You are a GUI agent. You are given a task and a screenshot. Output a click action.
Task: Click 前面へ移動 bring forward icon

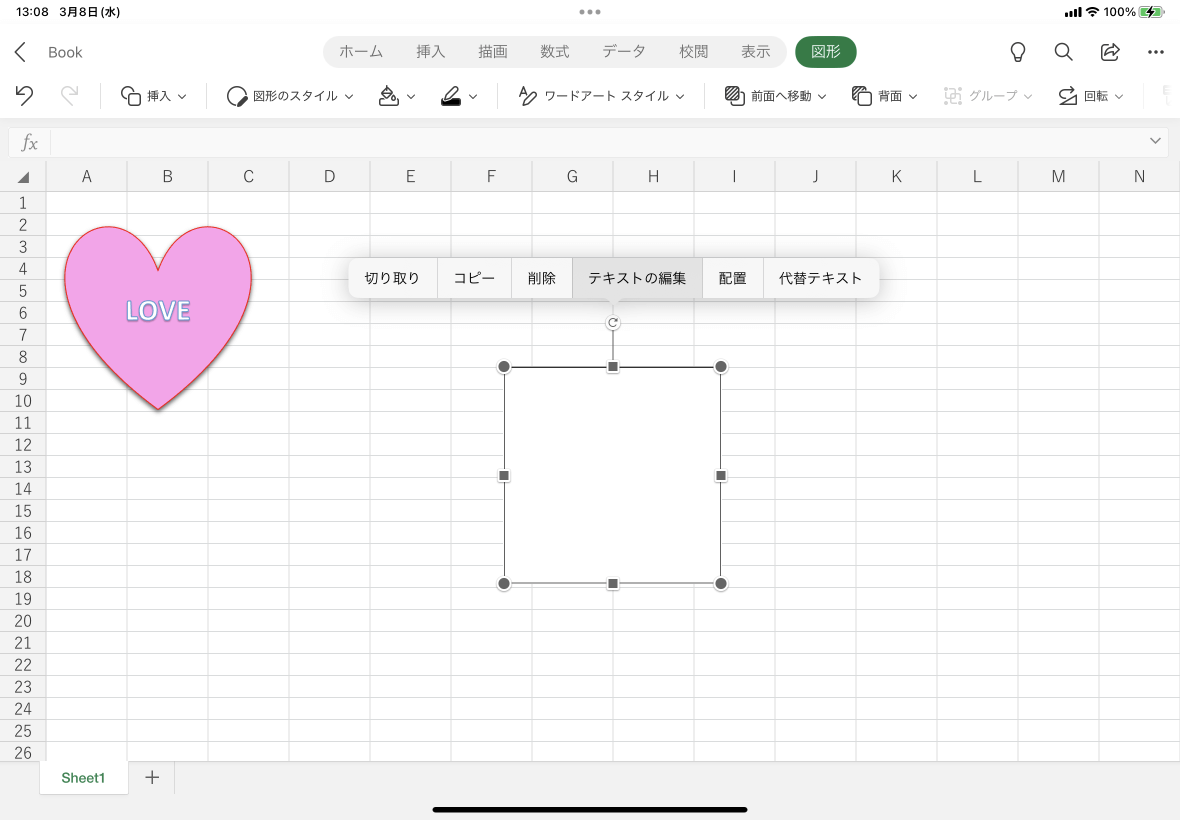734,96
